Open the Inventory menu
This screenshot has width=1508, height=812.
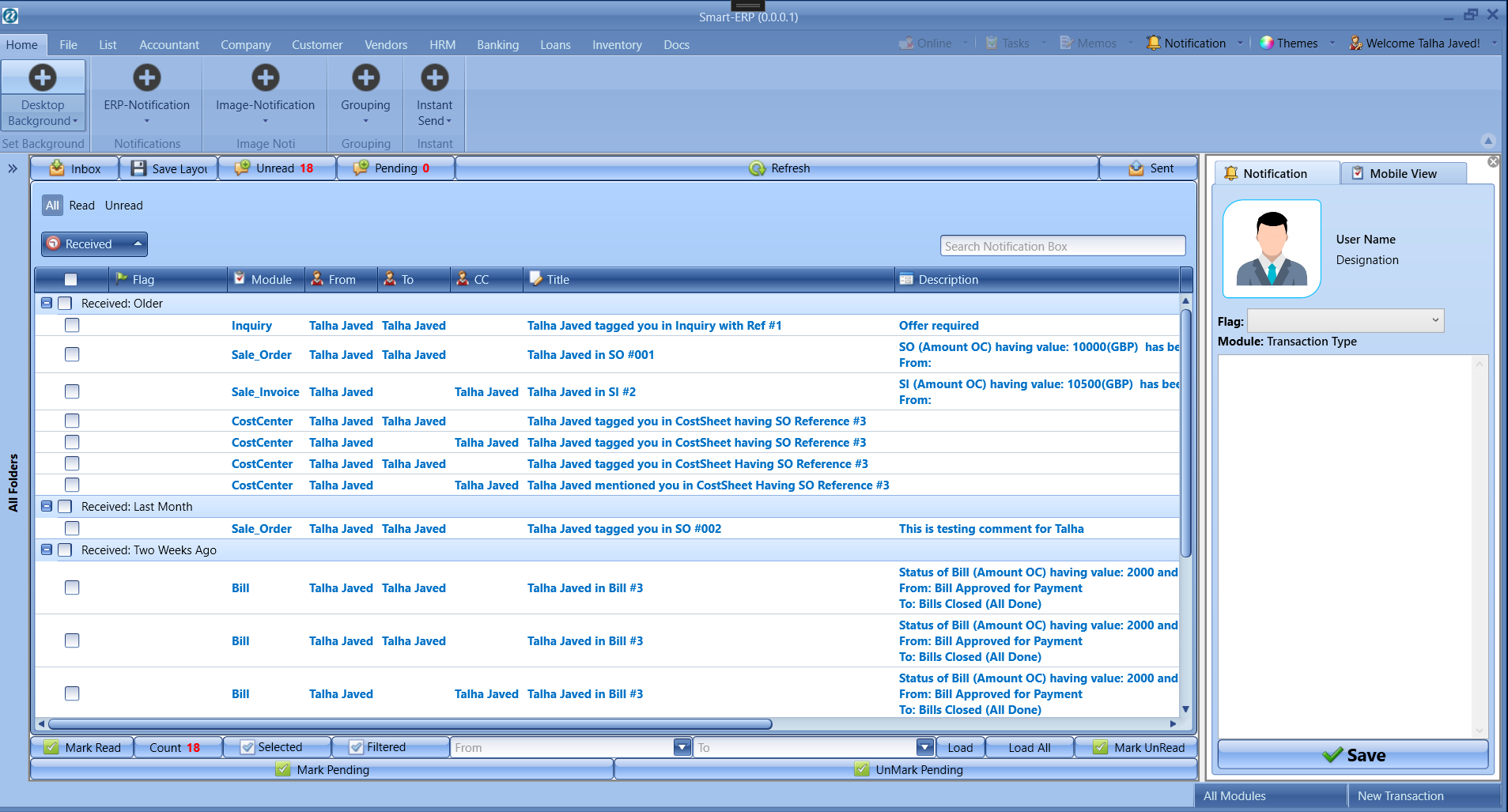(617, 44)
